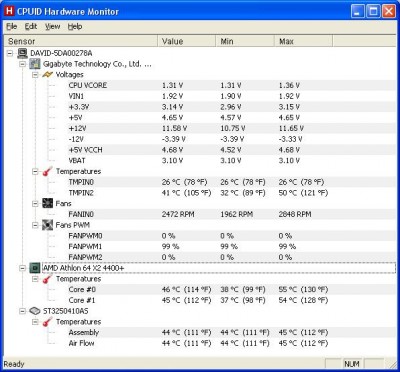The image size is (400, 372).
Task: Collapse the AMD Athlon 64 X2 node
Action: tap(22, 268)
